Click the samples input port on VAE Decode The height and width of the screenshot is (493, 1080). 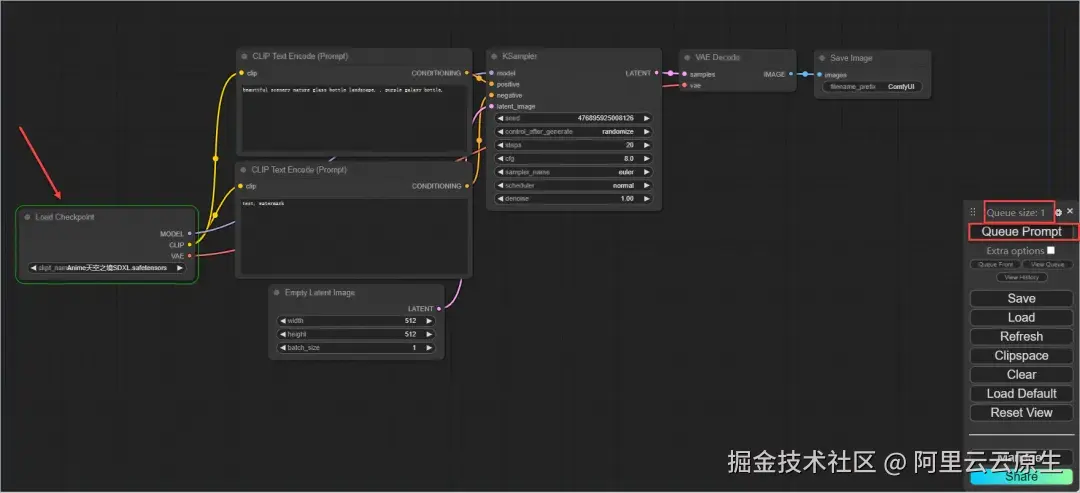tap(684, 74)
